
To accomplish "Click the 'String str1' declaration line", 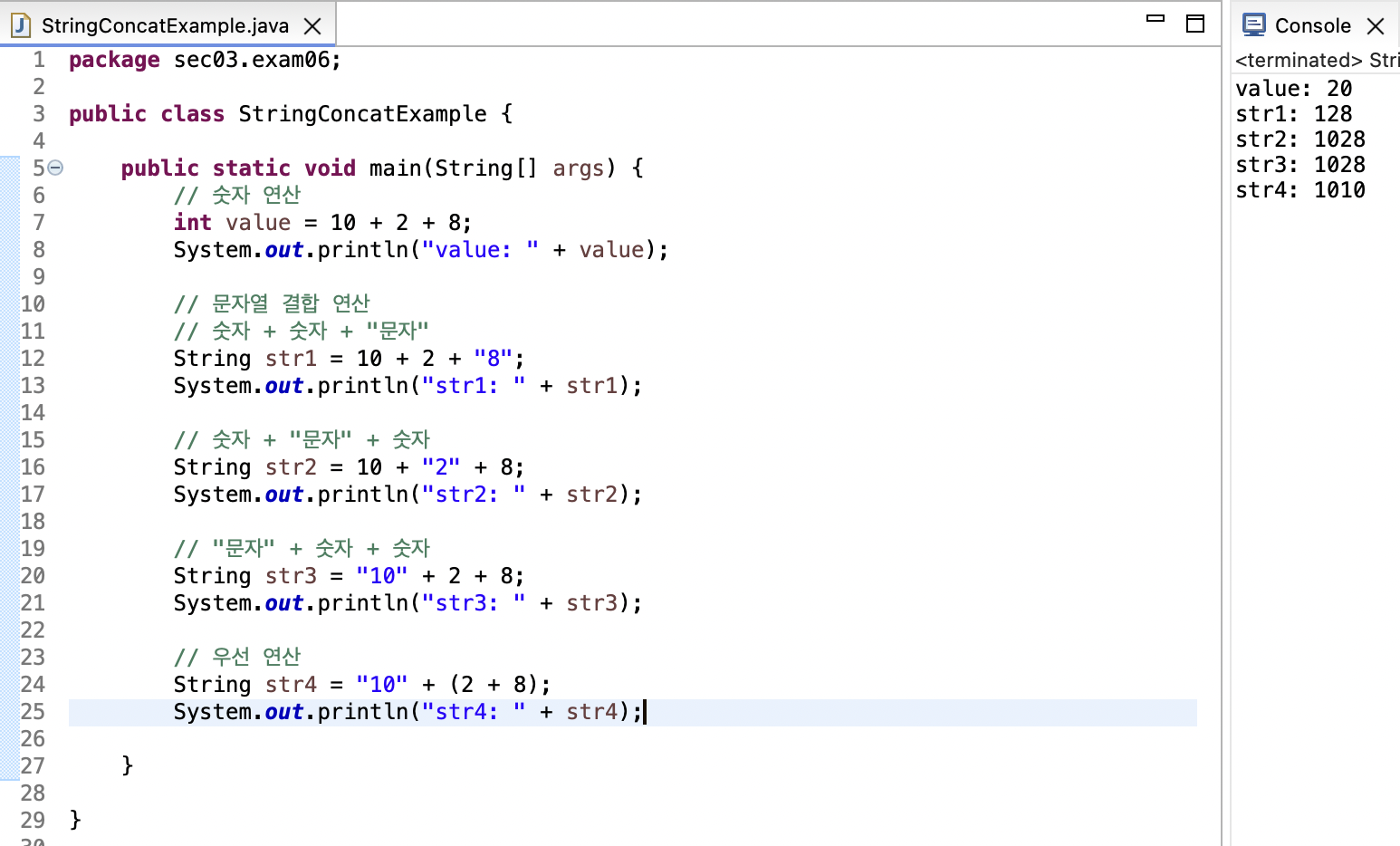I will [349, 359].
